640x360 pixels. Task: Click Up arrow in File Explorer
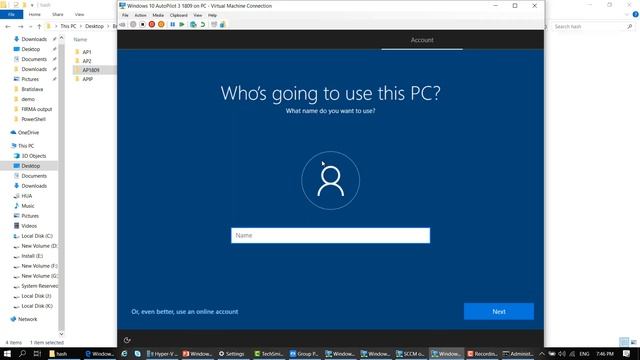[39, 27]
